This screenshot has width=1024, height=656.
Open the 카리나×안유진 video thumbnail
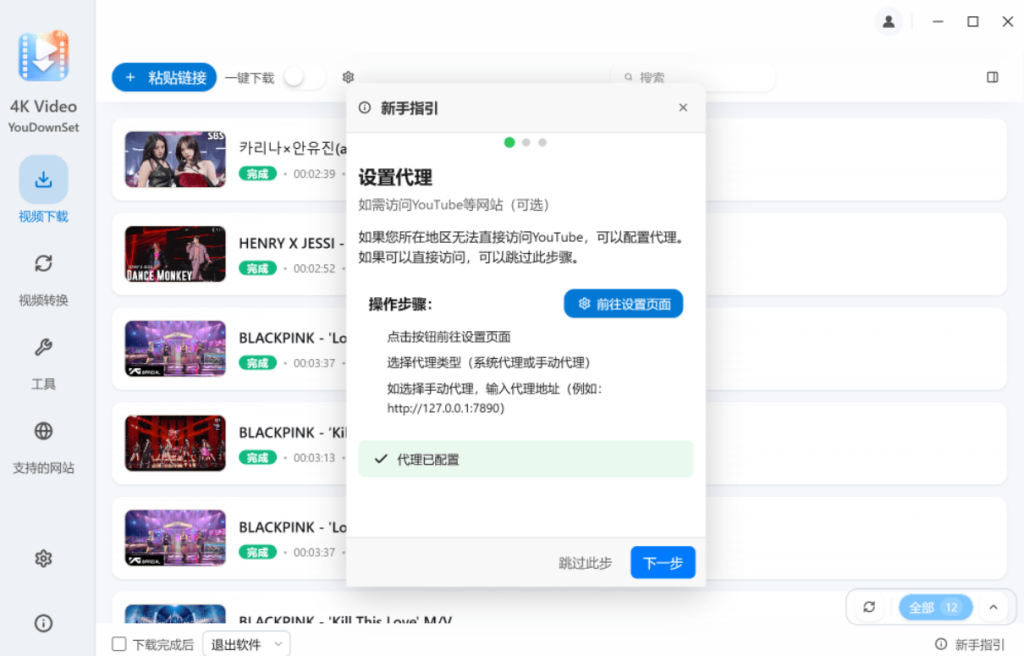[175, 159]
